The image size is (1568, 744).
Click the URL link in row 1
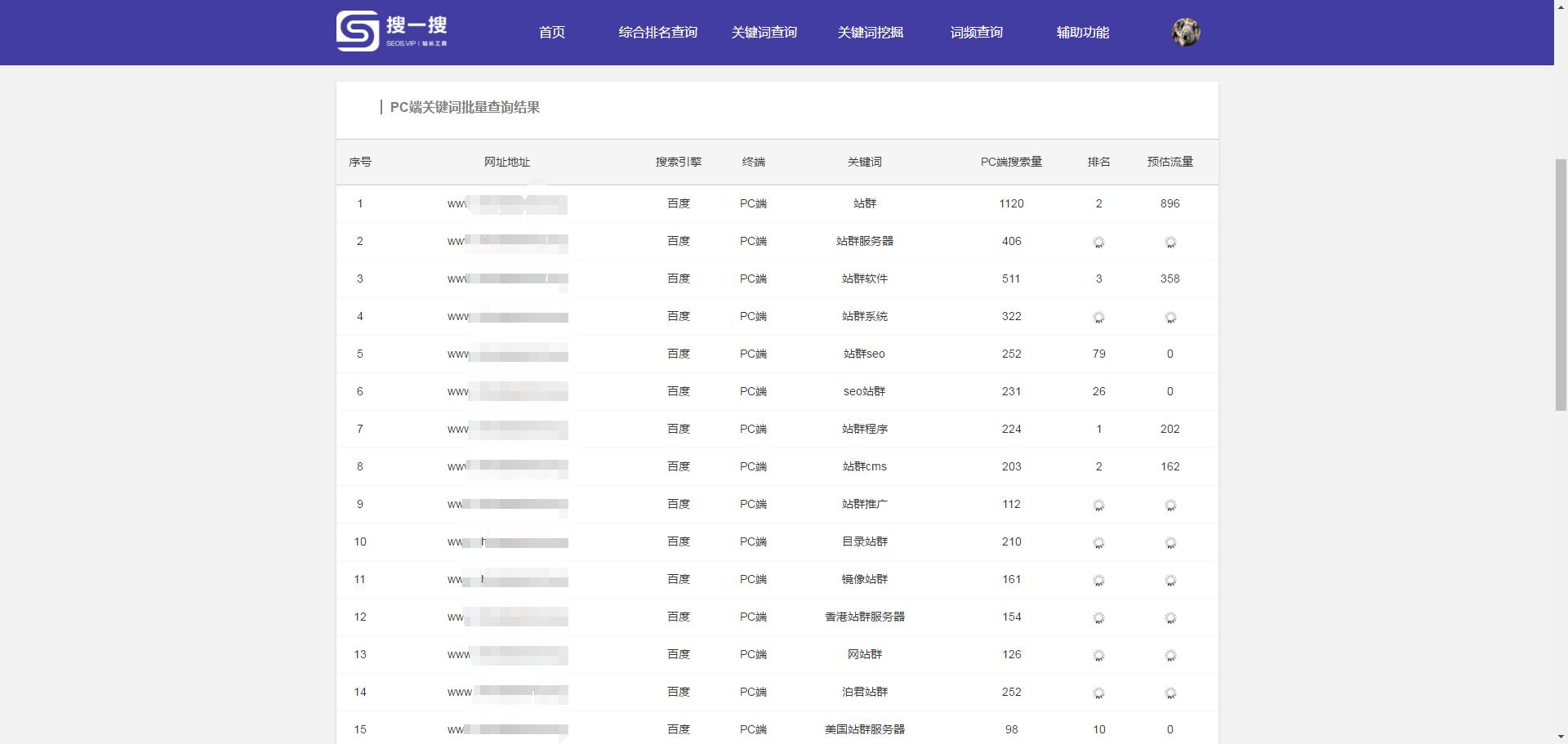click(506, 204)
